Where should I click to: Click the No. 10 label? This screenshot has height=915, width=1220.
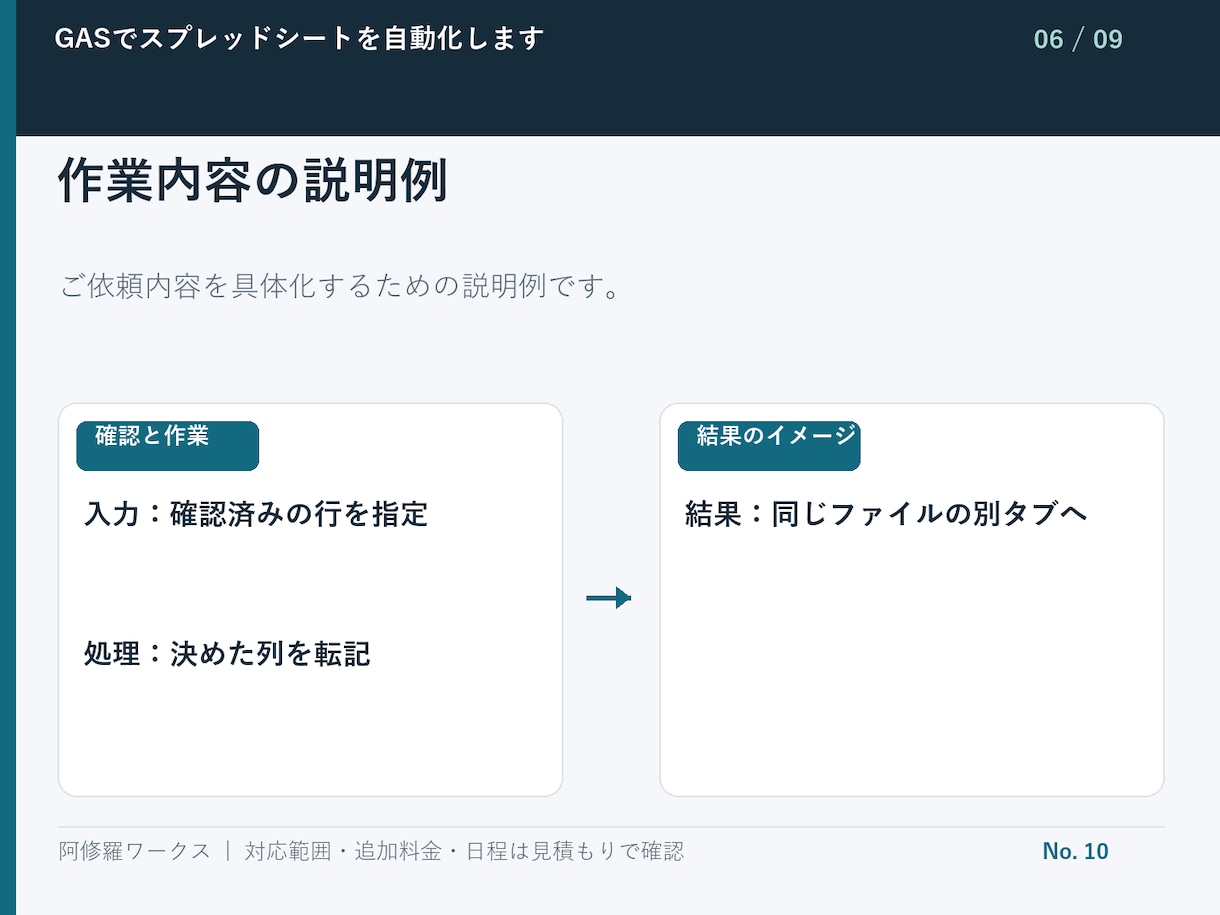tap(1075, 851)
